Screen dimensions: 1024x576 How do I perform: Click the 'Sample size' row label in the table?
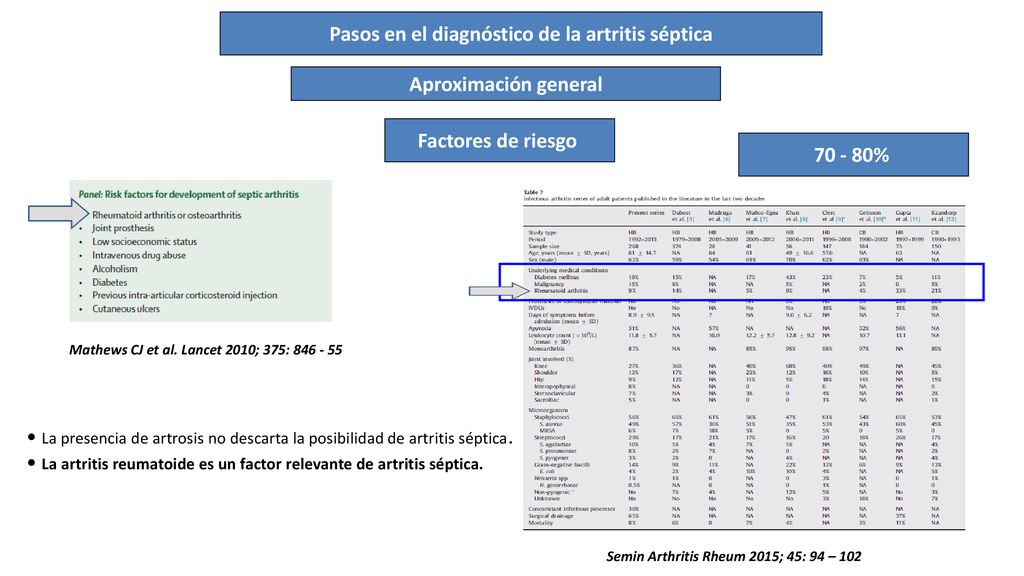tap(543, 246)
